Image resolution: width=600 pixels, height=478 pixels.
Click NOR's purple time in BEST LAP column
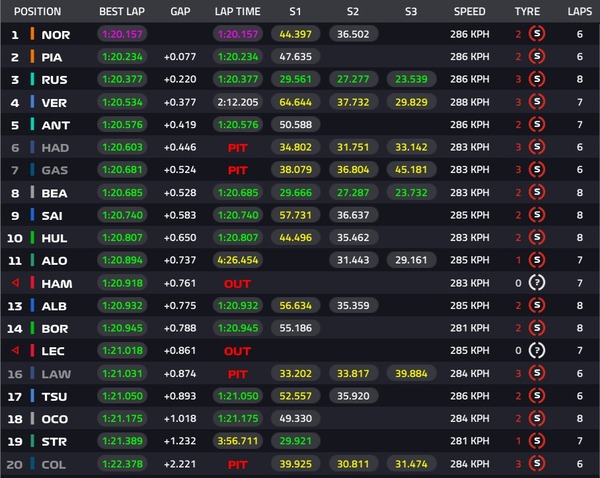123,35
